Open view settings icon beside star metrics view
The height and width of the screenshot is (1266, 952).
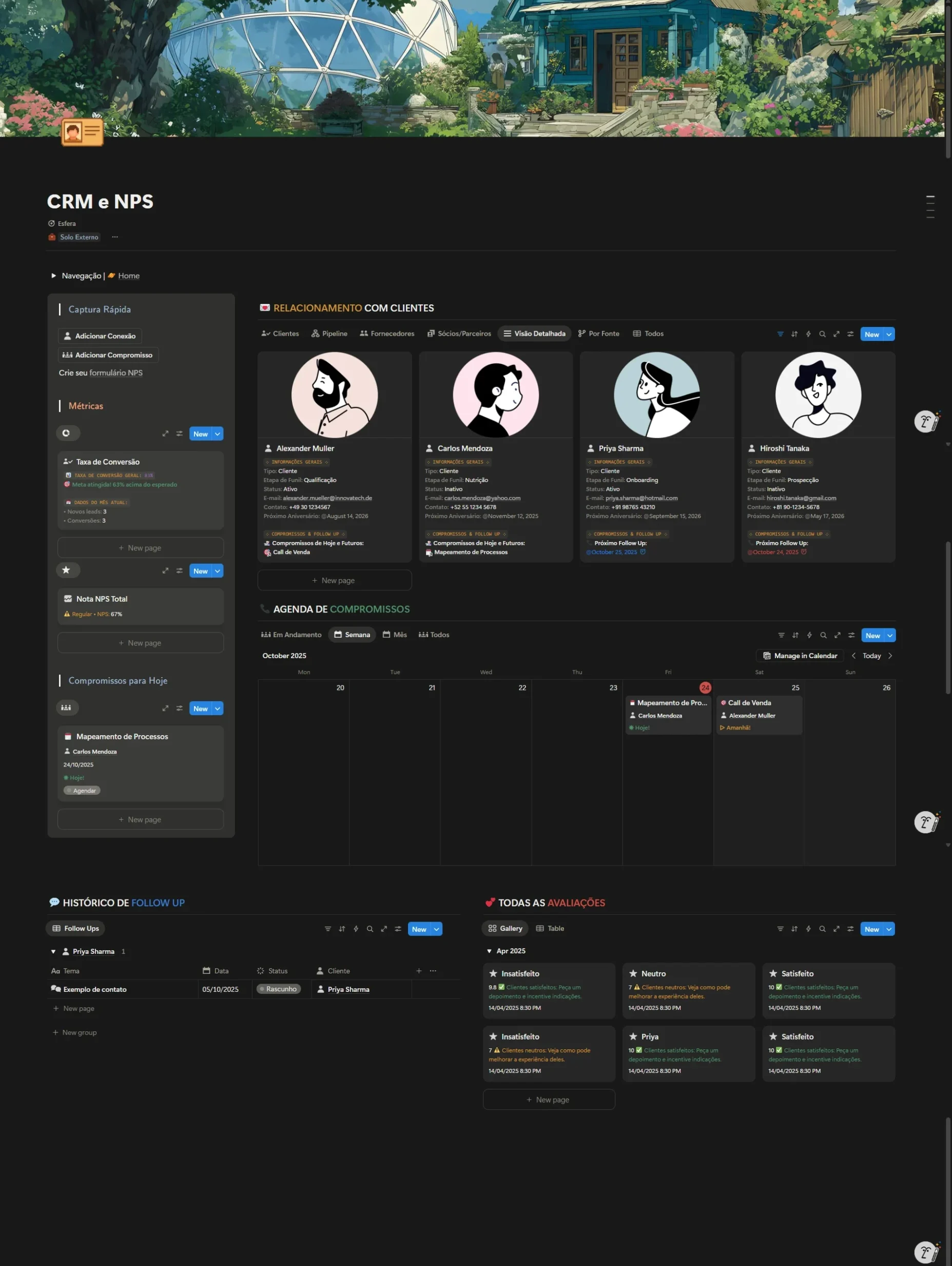pyautogui.click(x=179, y=570)
